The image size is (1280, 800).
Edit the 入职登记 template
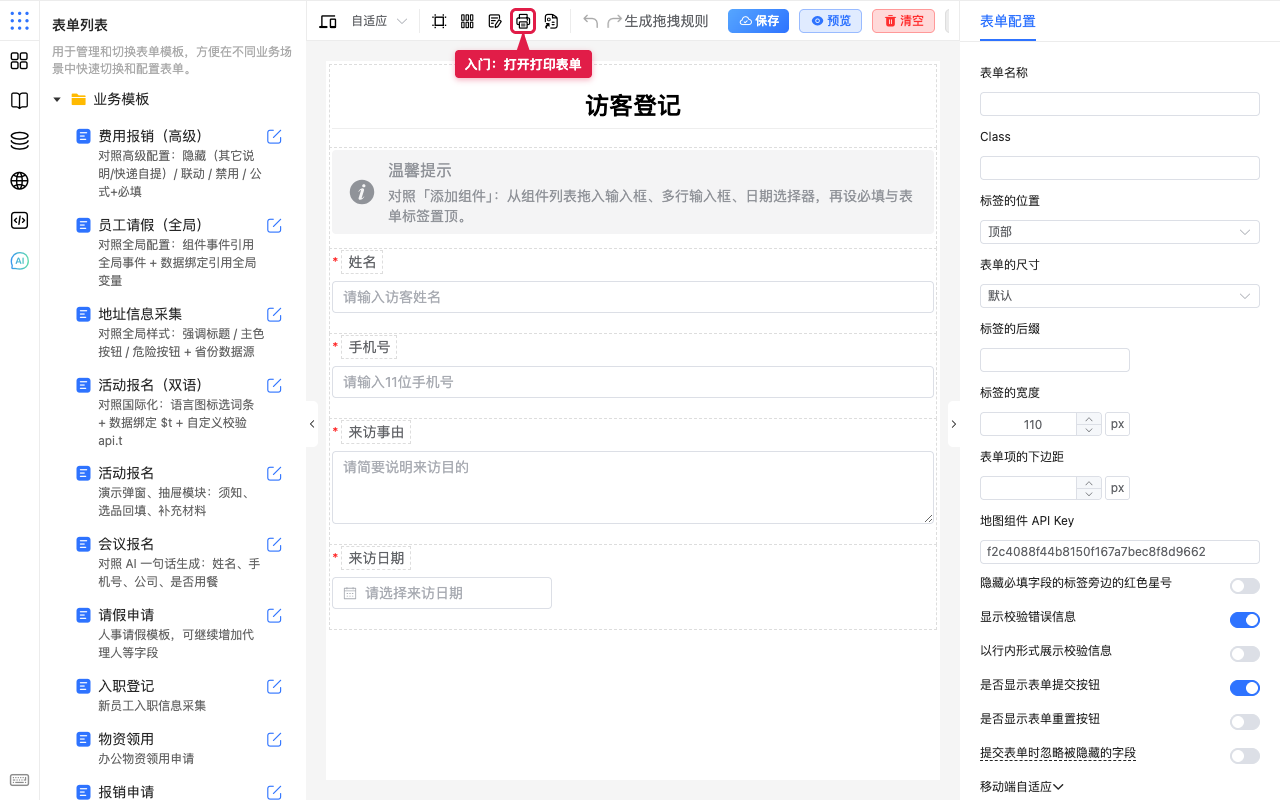coord(274,687)
